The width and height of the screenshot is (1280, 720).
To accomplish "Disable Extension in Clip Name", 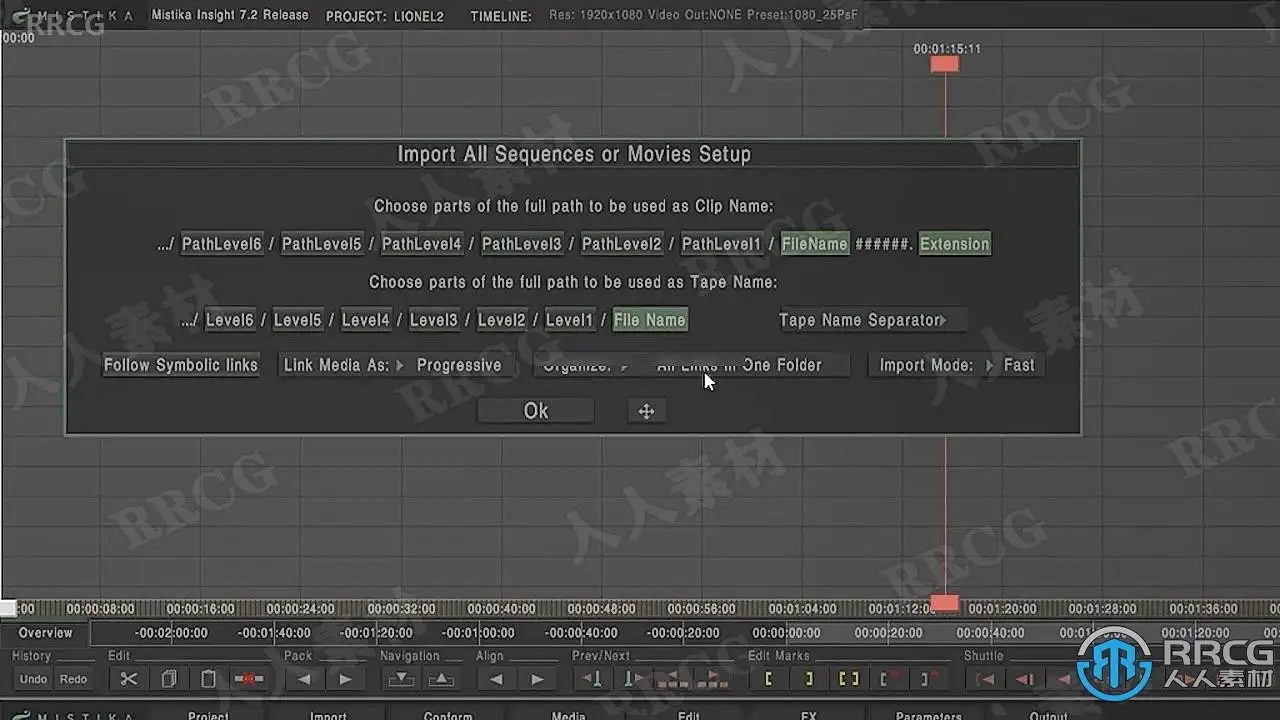I will (x=954, y=244).
